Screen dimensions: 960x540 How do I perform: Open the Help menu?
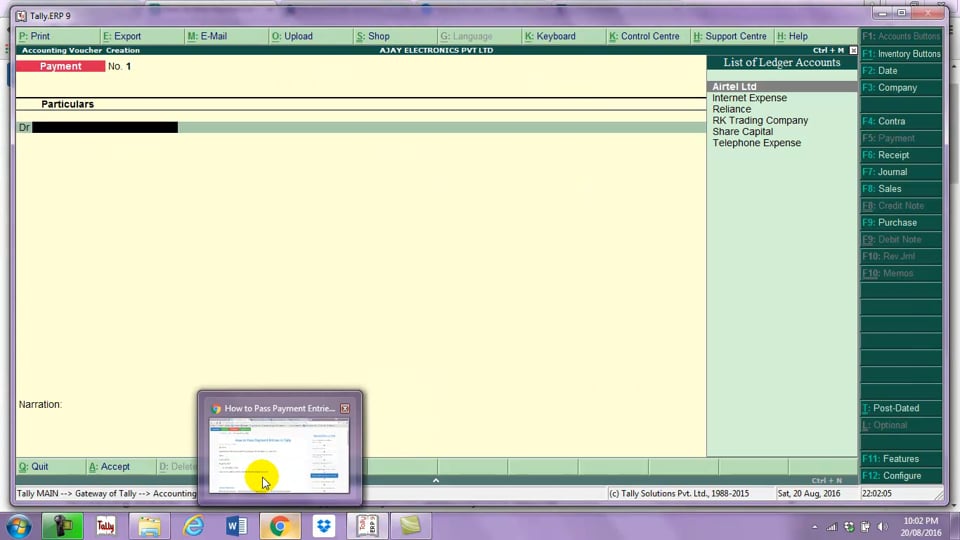(816, 36)
